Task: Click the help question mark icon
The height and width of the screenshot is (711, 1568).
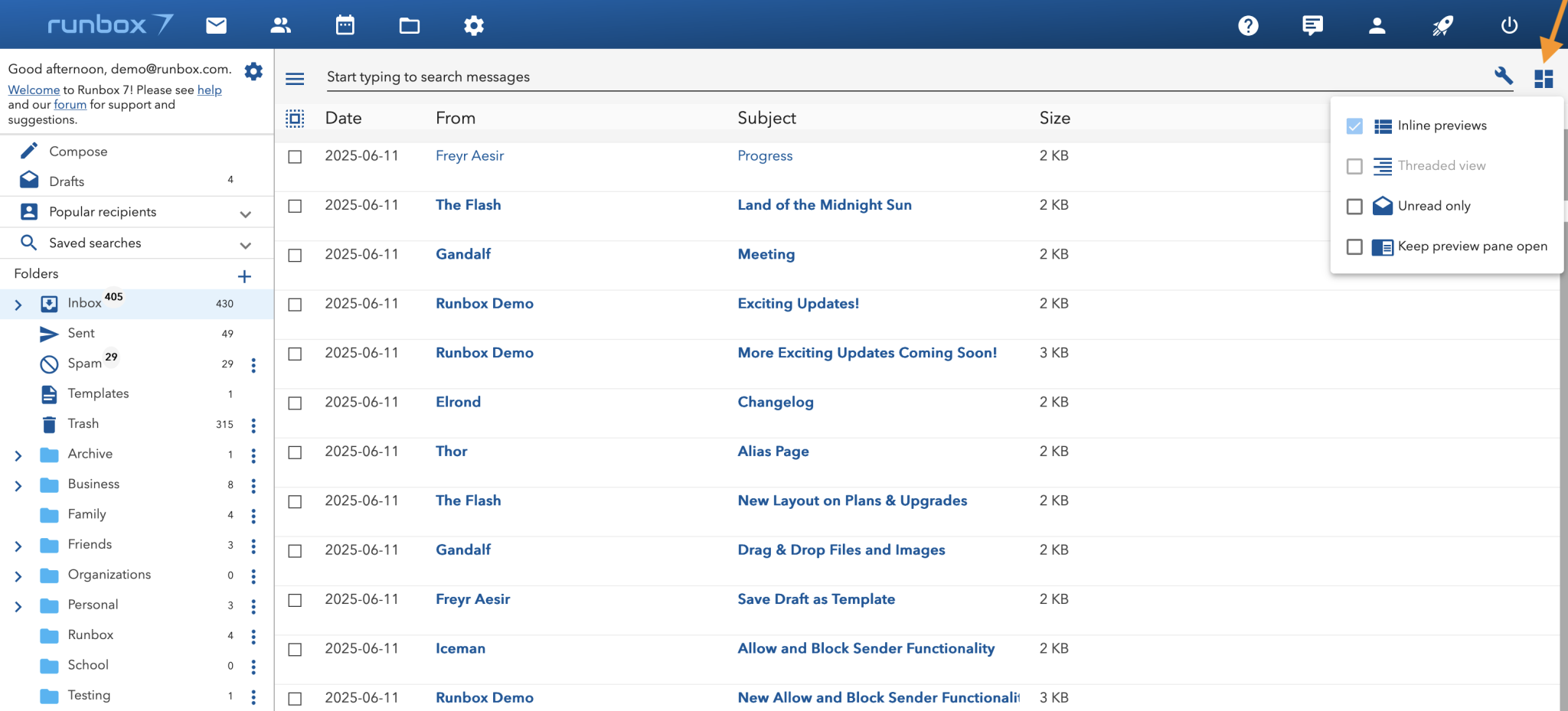Action: coord(1248,26)
